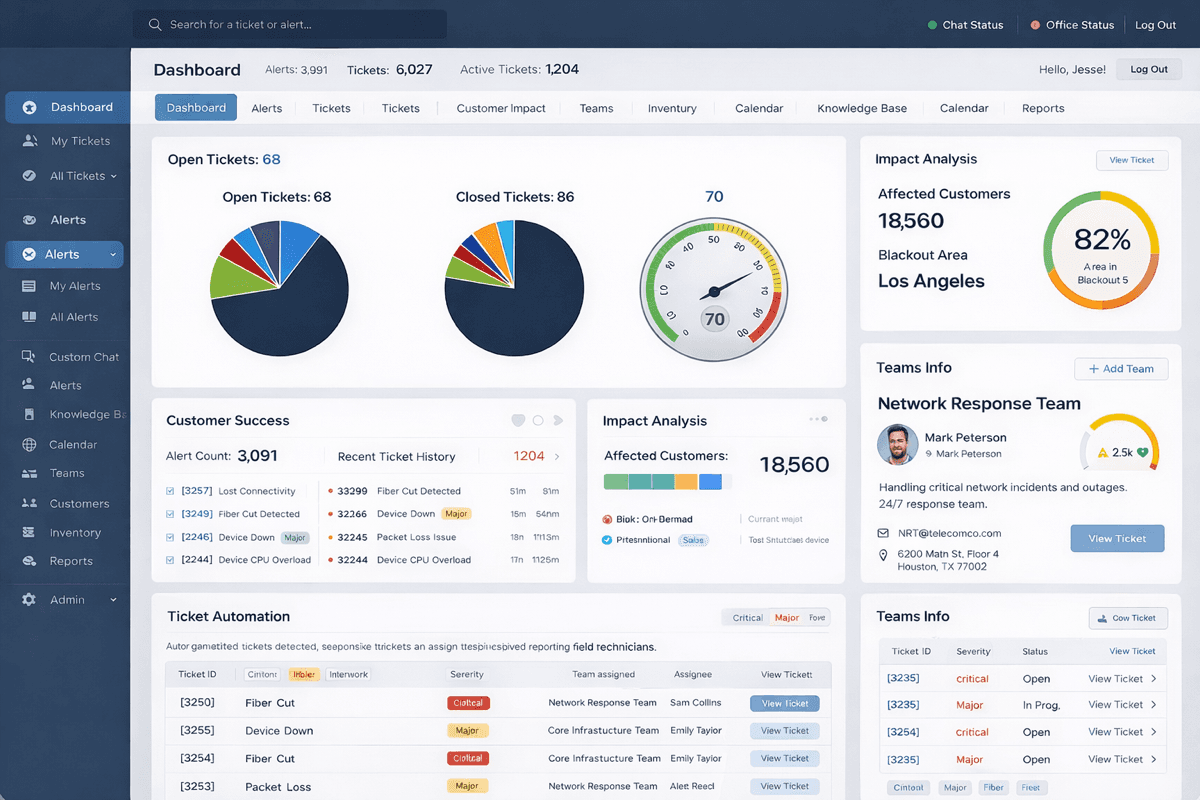Click the Affected Customers segmented progress bar
1200x800 pixels.
click(667, 481)
